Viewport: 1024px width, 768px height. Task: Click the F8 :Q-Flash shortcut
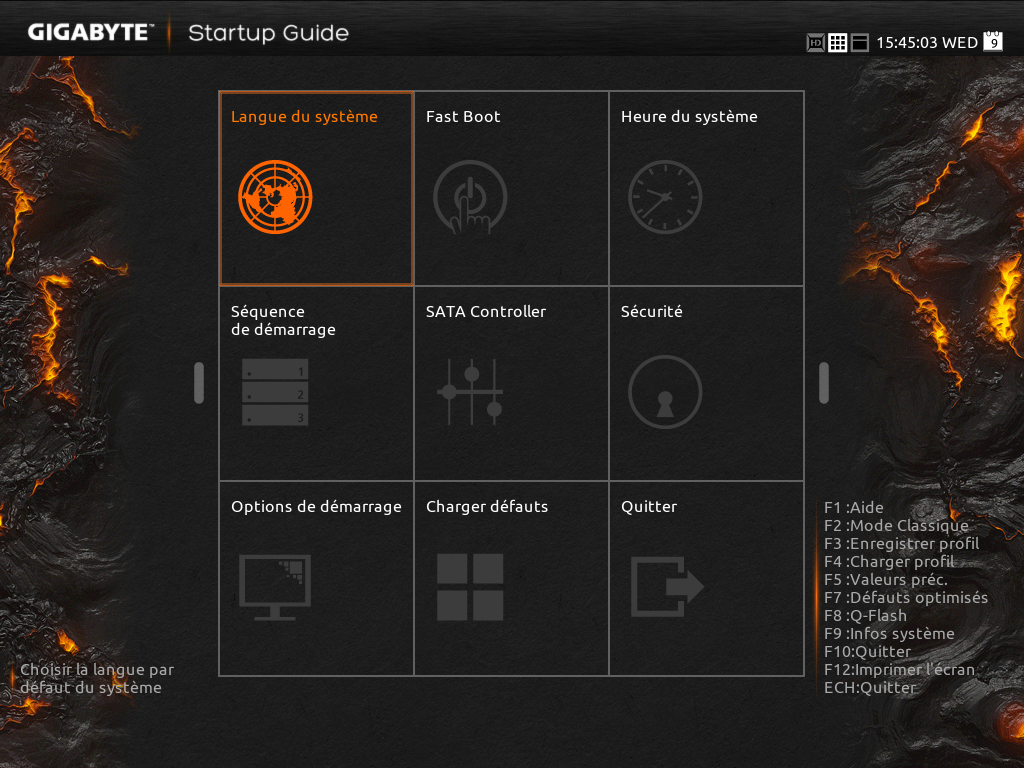865,616
